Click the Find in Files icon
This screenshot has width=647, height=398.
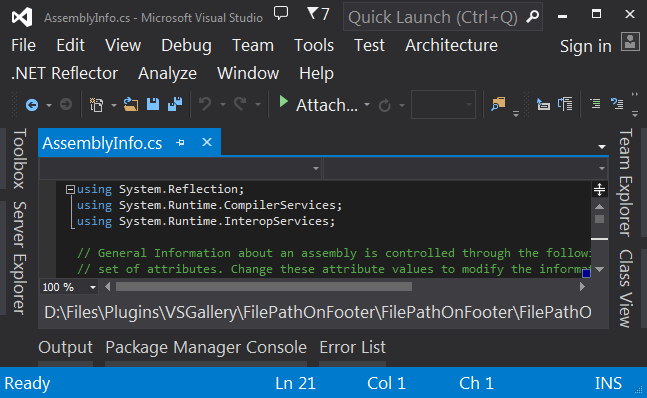coord(498,104)
